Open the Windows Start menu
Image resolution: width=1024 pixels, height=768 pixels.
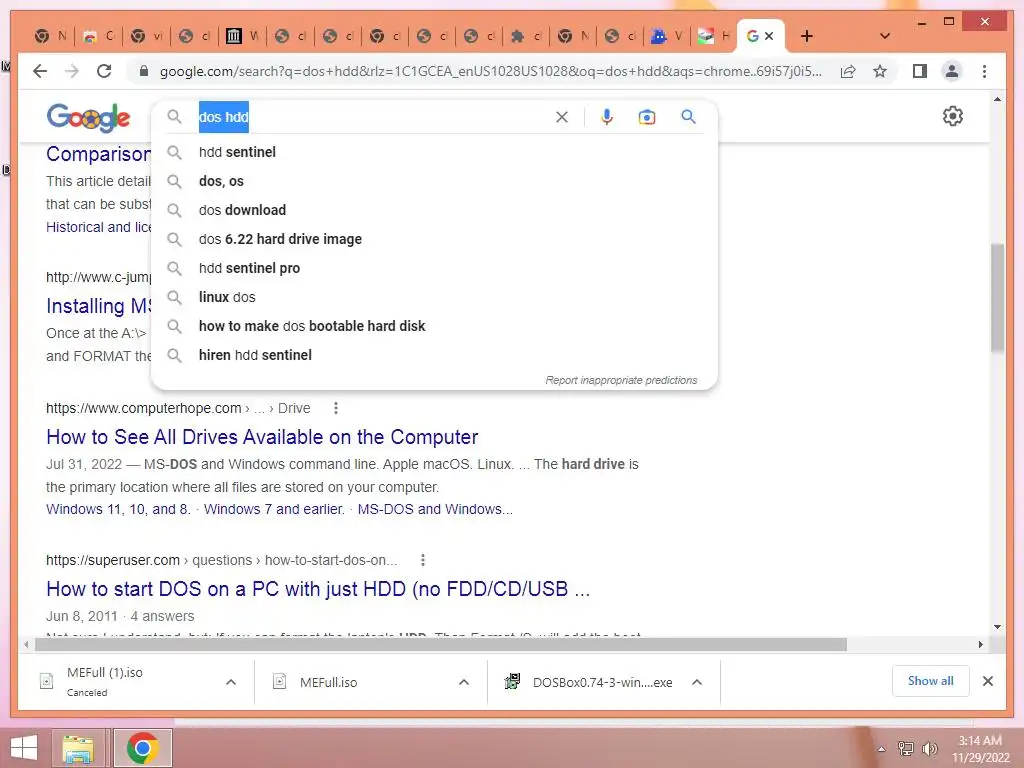coord(24,748)
